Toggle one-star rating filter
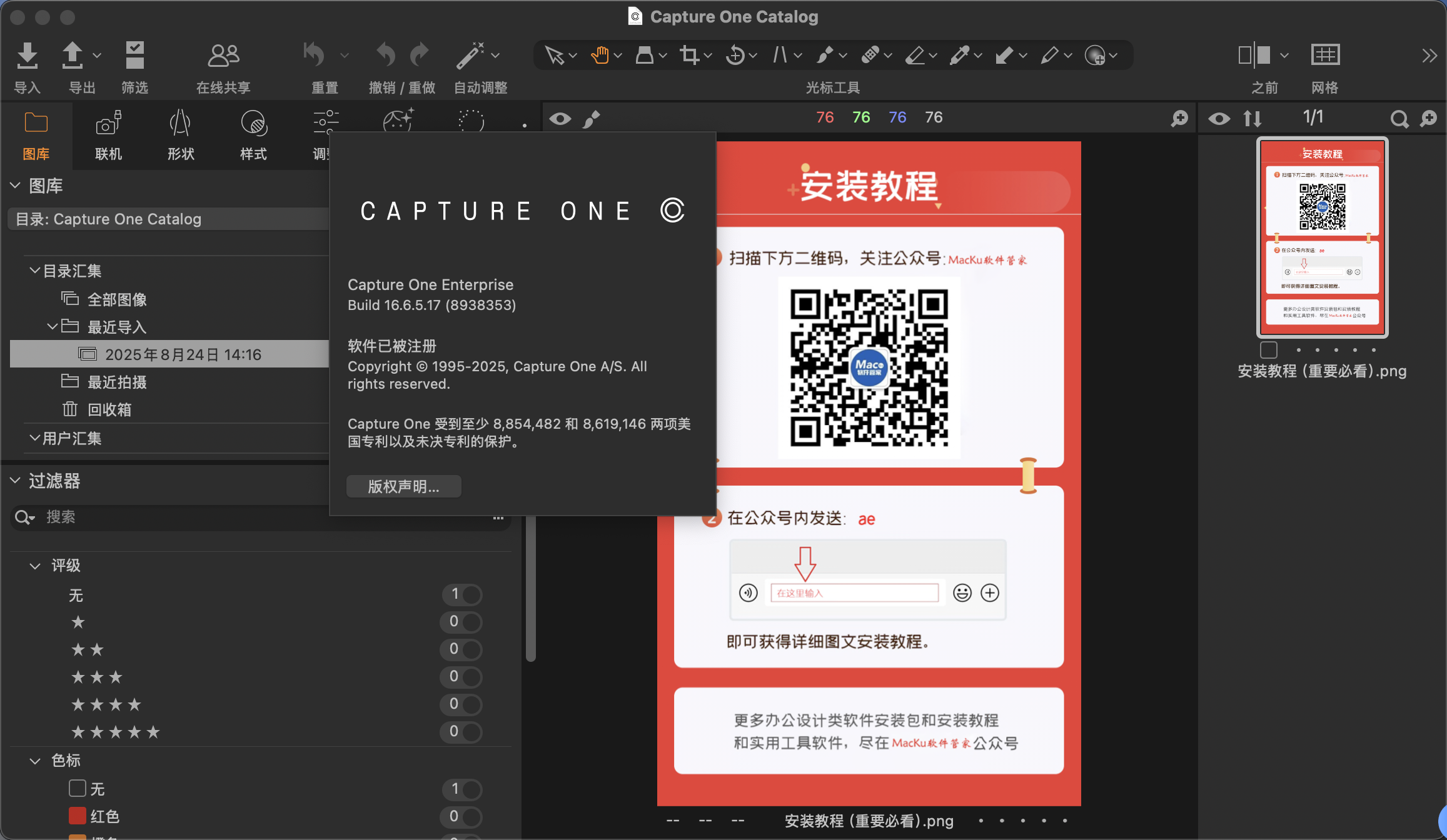The image size is (1447, 840). click(x=462, y=622)
